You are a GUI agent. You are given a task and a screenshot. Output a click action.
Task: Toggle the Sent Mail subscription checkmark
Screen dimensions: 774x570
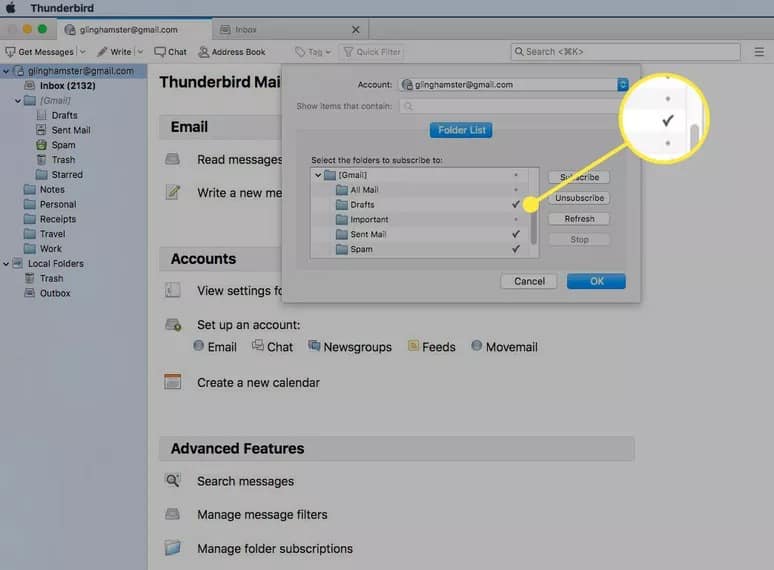[516, 234]
